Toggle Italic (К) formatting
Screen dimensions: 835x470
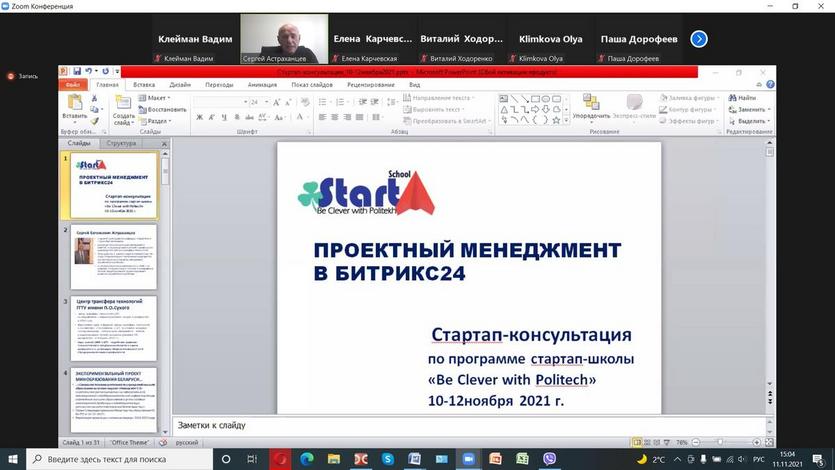tap(212, 117)
